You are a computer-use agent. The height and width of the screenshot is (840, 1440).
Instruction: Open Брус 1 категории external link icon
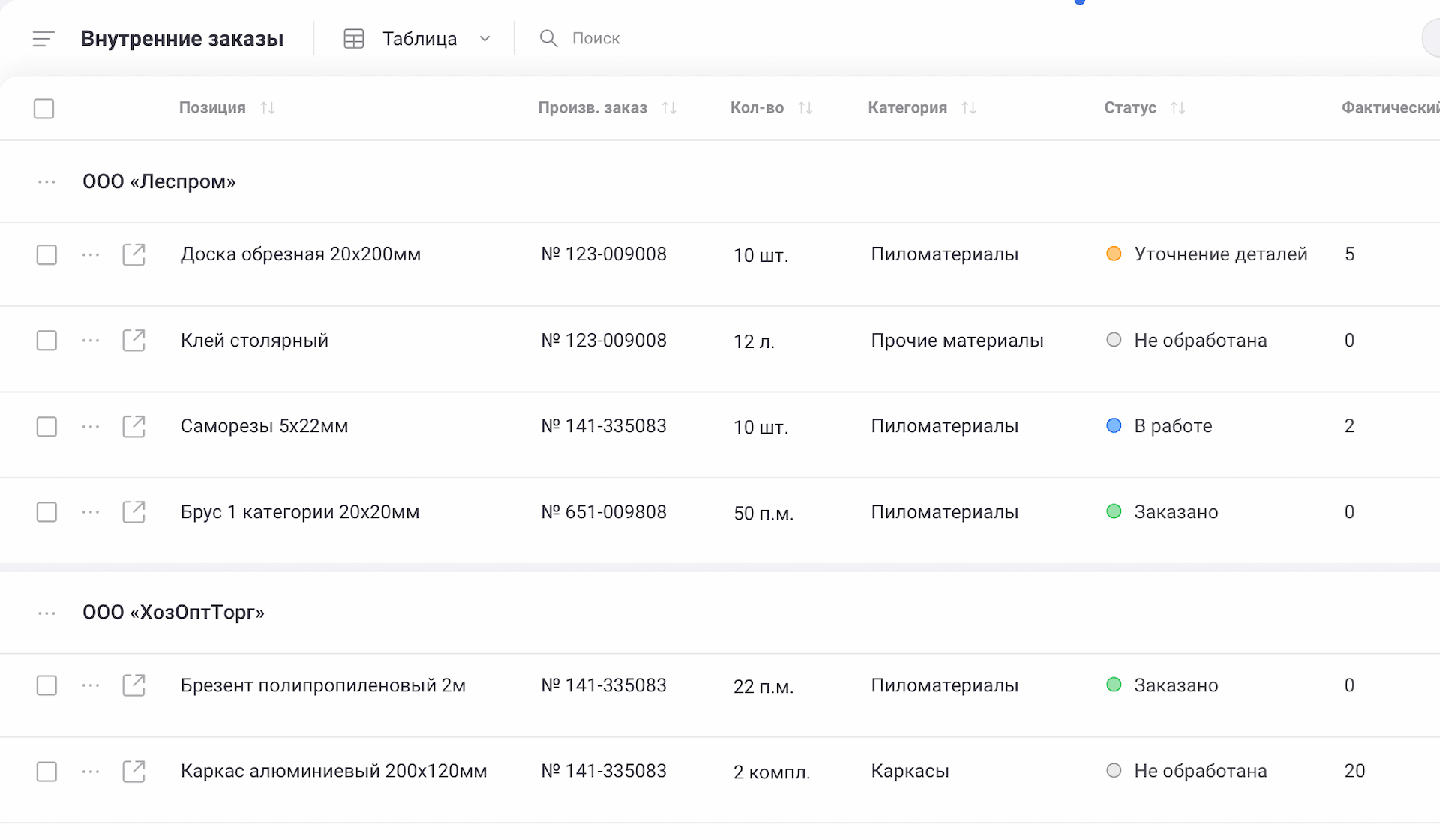(133, 512)
